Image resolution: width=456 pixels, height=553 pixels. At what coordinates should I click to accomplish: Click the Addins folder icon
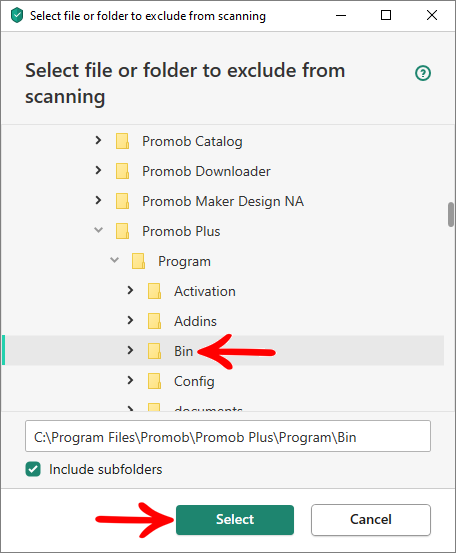pos(154,321)
